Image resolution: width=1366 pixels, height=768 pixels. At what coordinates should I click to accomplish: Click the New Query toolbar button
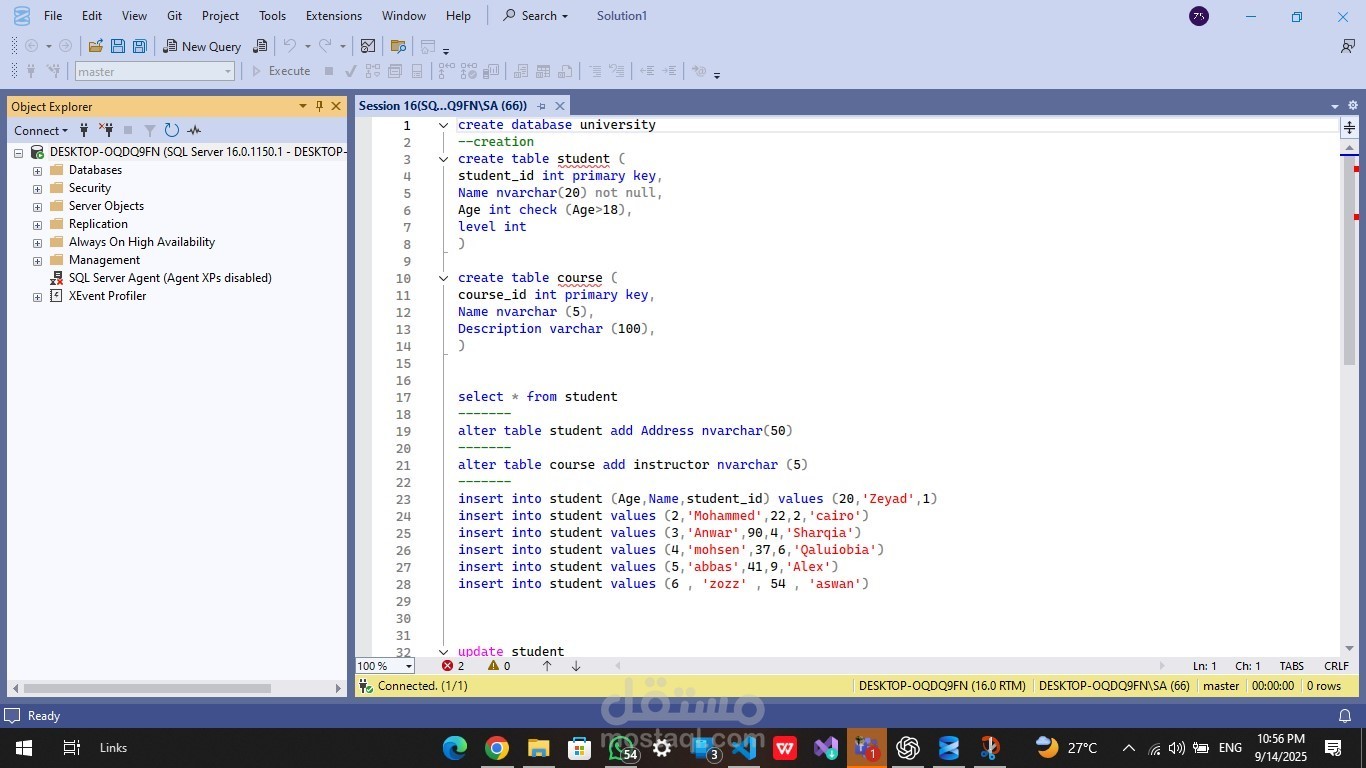(x=202, y=46)
